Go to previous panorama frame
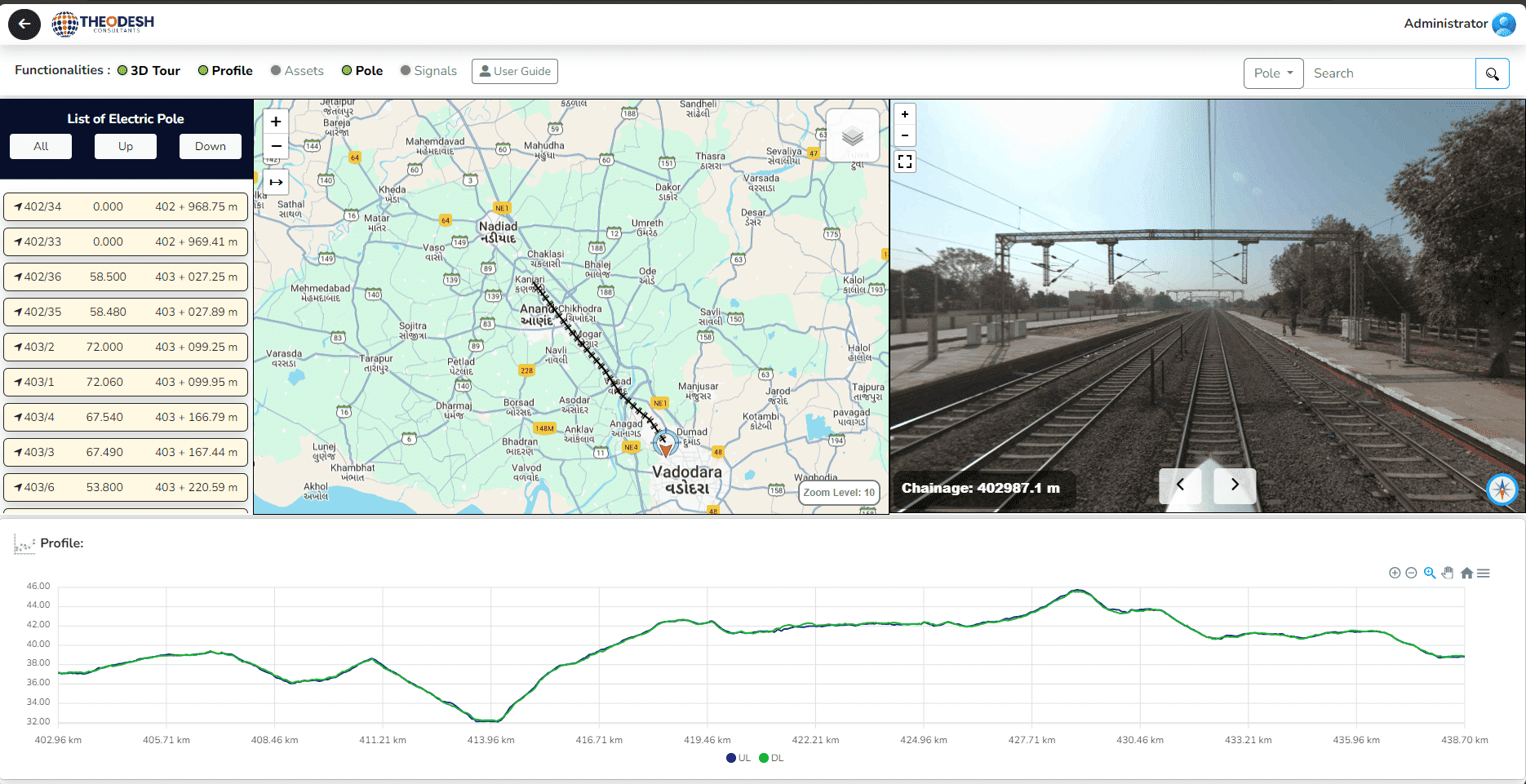Image resolution: width=1526 pixels, height=784 pixels. pos(1180,485)
